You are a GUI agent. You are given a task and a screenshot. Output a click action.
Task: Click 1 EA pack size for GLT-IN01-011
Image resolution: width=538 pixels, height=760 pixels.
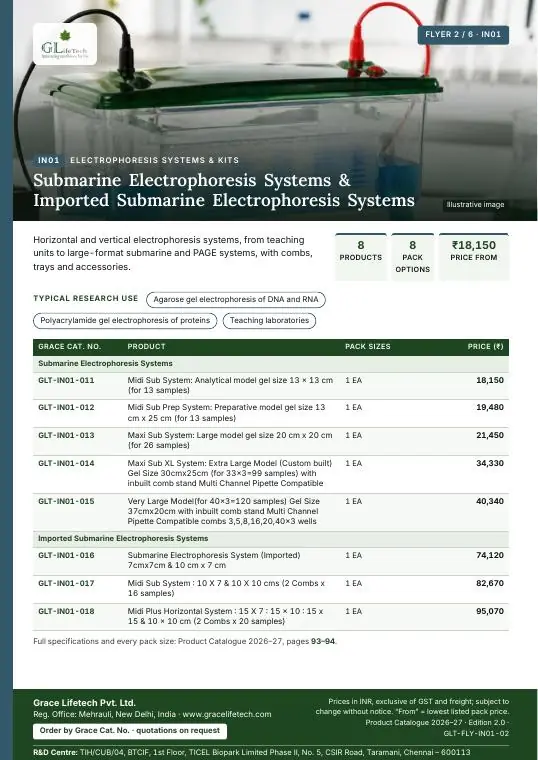click(353, 380)
